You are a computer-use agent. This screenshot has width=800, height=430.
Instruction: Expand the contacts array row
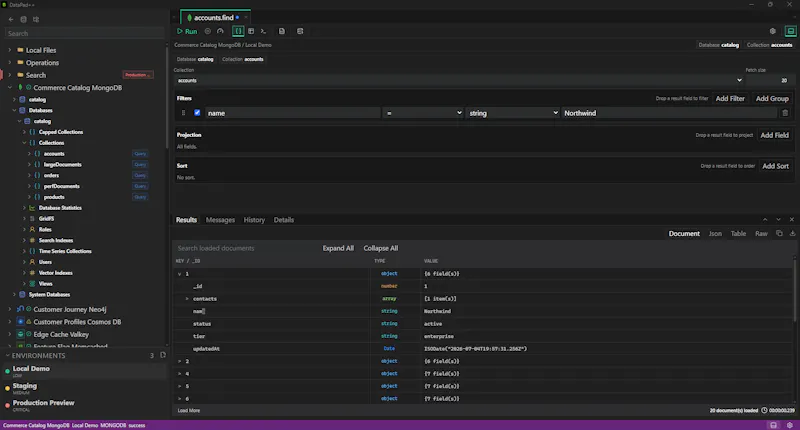coord(187,298)
